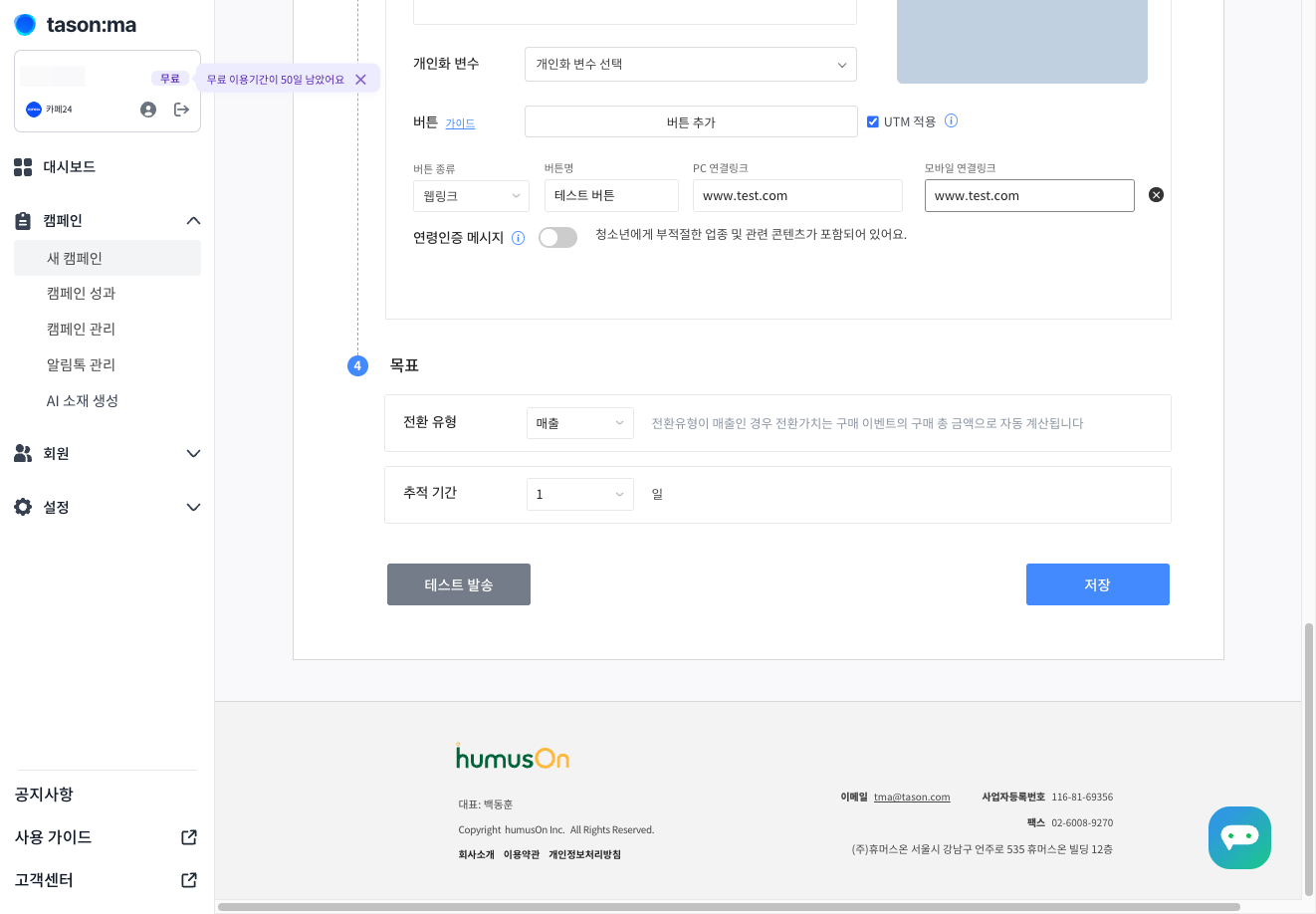Viewport: 1316px width, 914px height.
Task: Click the 설정 gear icon
Action: click(x=23, y=507)
